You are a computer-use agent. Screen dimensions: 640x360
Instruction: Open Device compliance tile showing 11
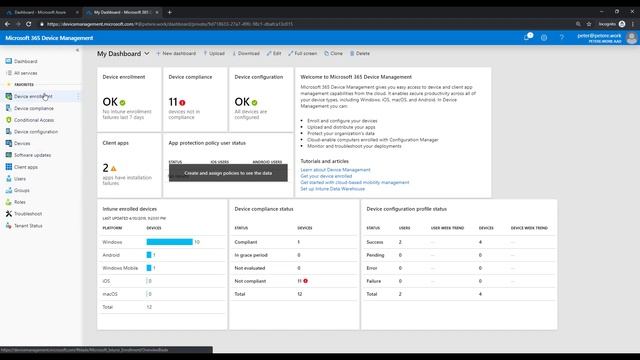pyautogui.click(x=195, y=99)
